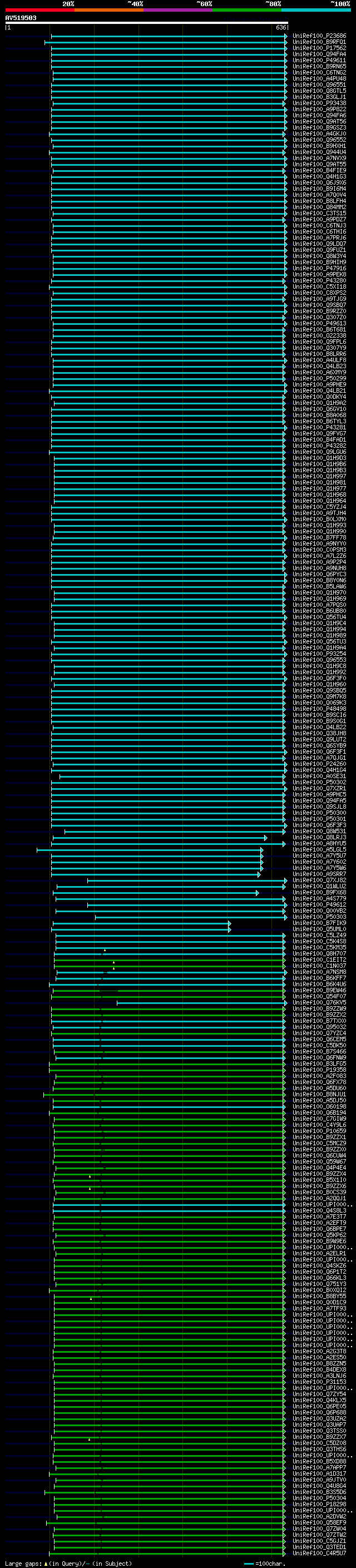Select the UniRef100_Q8GTL5 entry

pyautogui.click(x=319, y=91)
